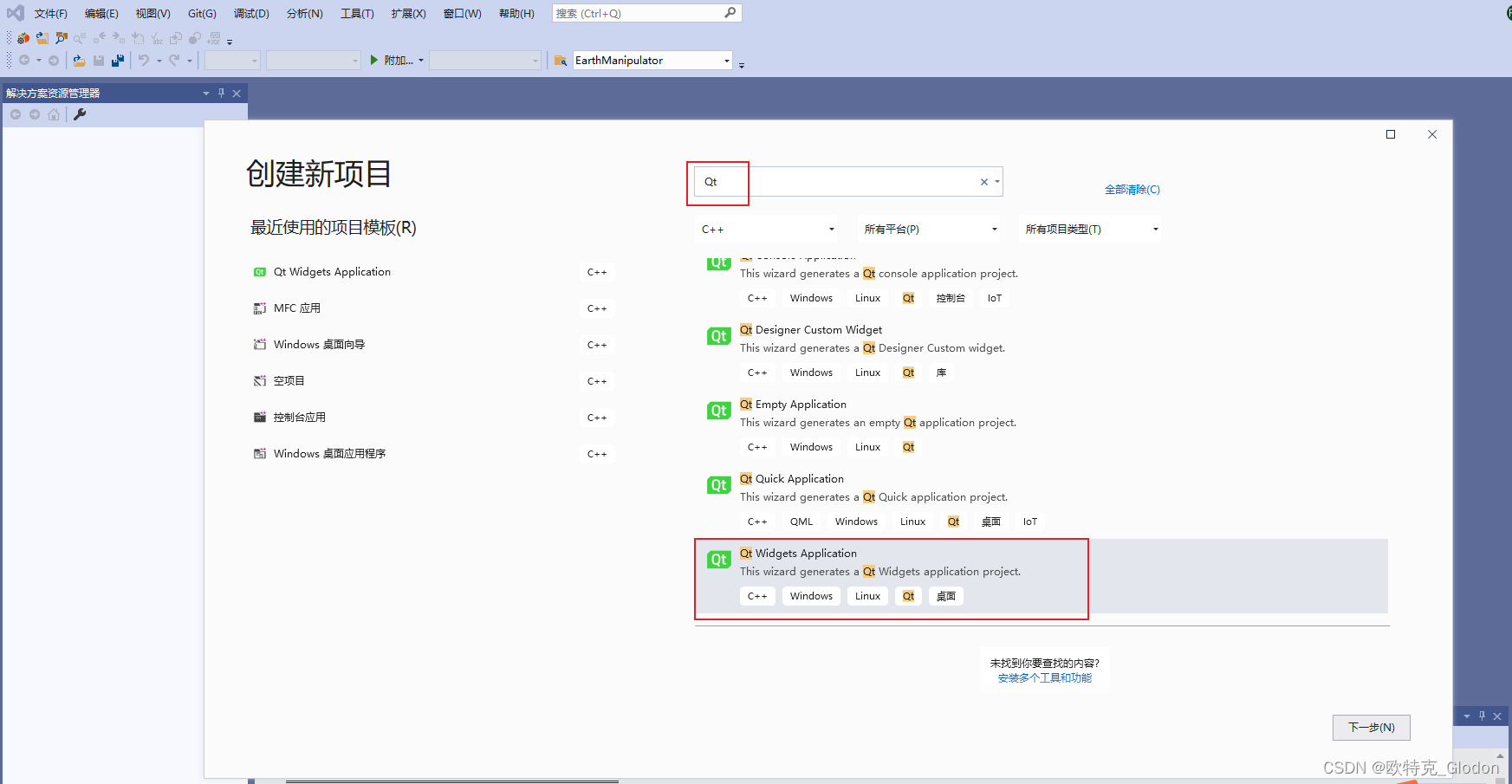Expand the upper toolbar overflow options arrow
1512x784 pixels.
230,41
